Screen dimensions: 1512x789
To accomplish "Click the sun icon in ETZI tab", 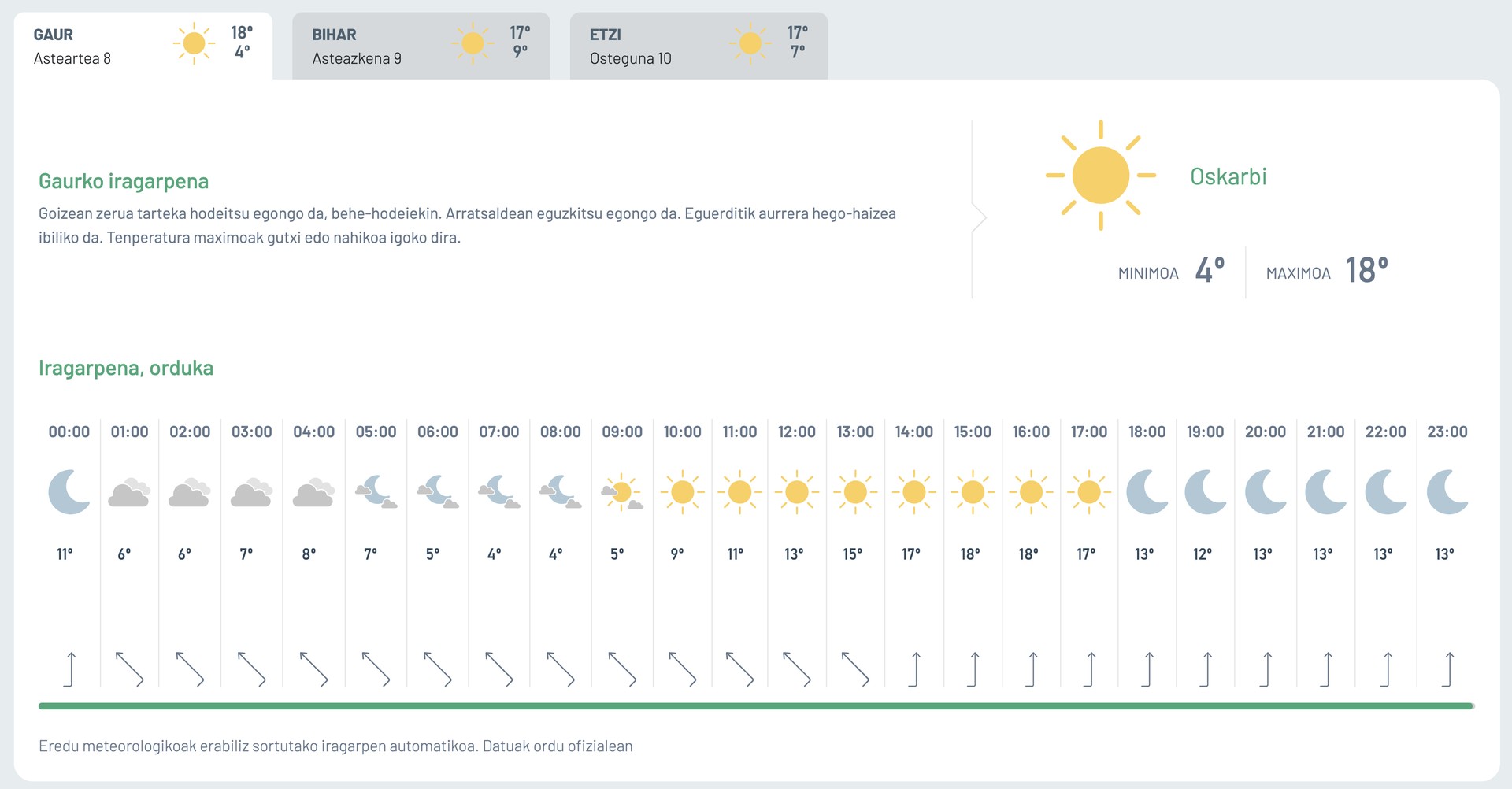I will [x=750, y=43].
